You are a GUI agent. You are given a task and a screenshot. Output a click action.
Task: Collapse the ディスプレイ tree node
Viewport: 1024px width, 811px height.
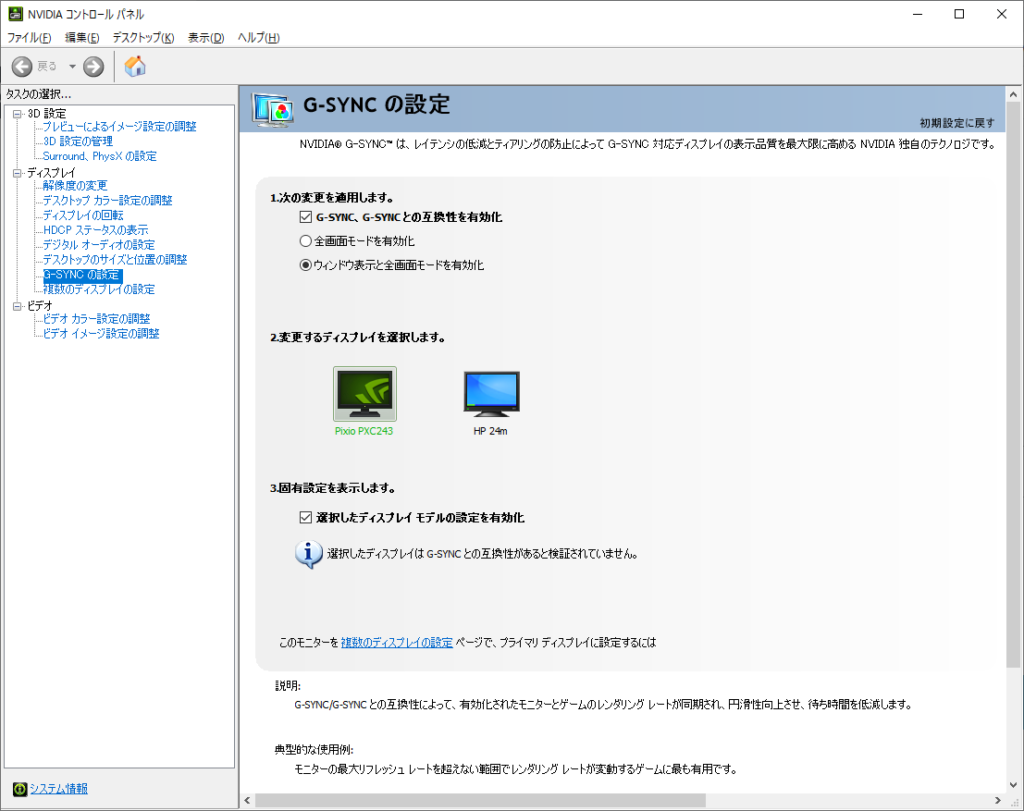tap(17, 173)
